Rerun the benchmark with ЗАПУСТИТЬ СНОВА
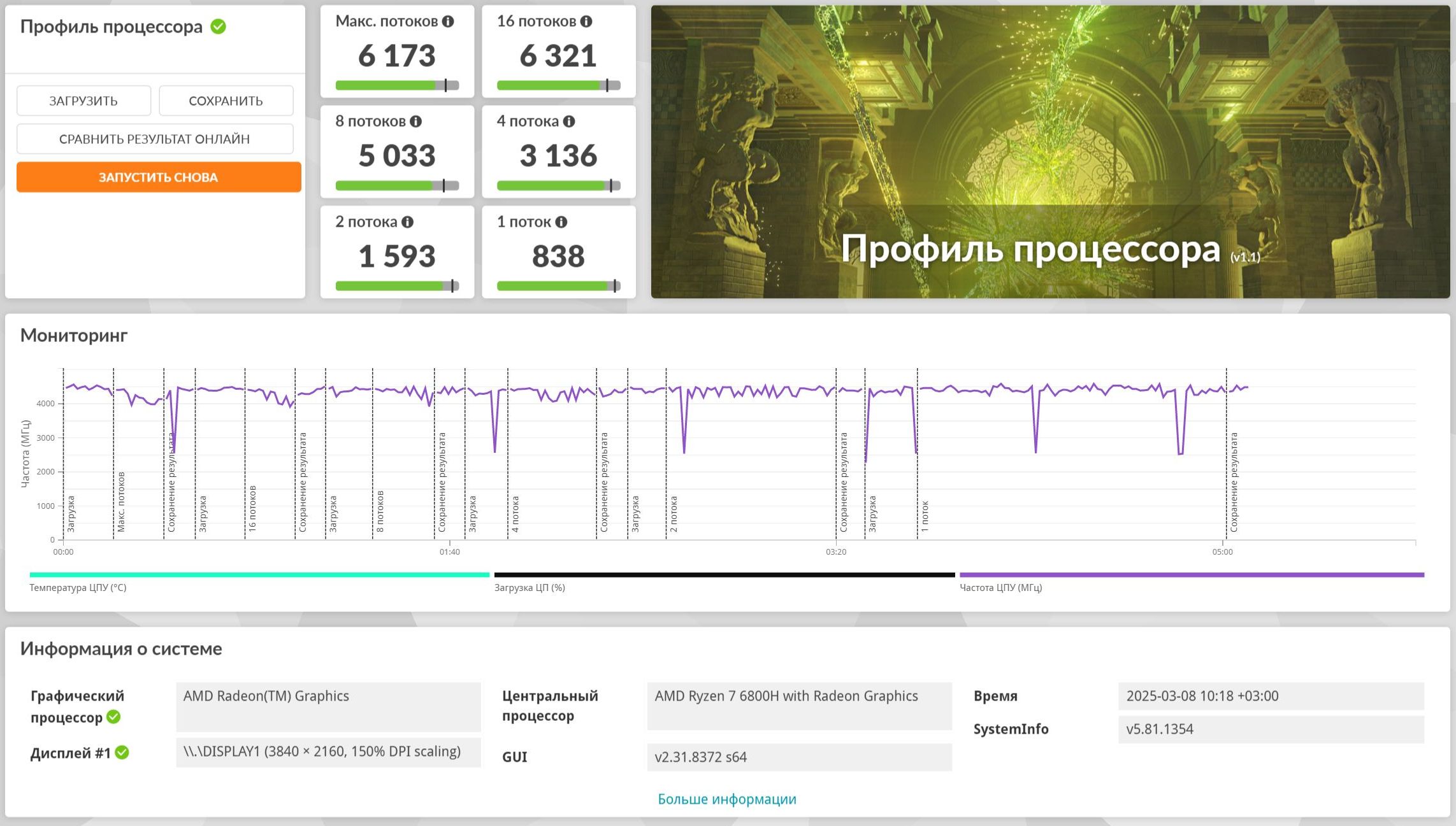1456x826 pixels. click(x=159, y=177)
